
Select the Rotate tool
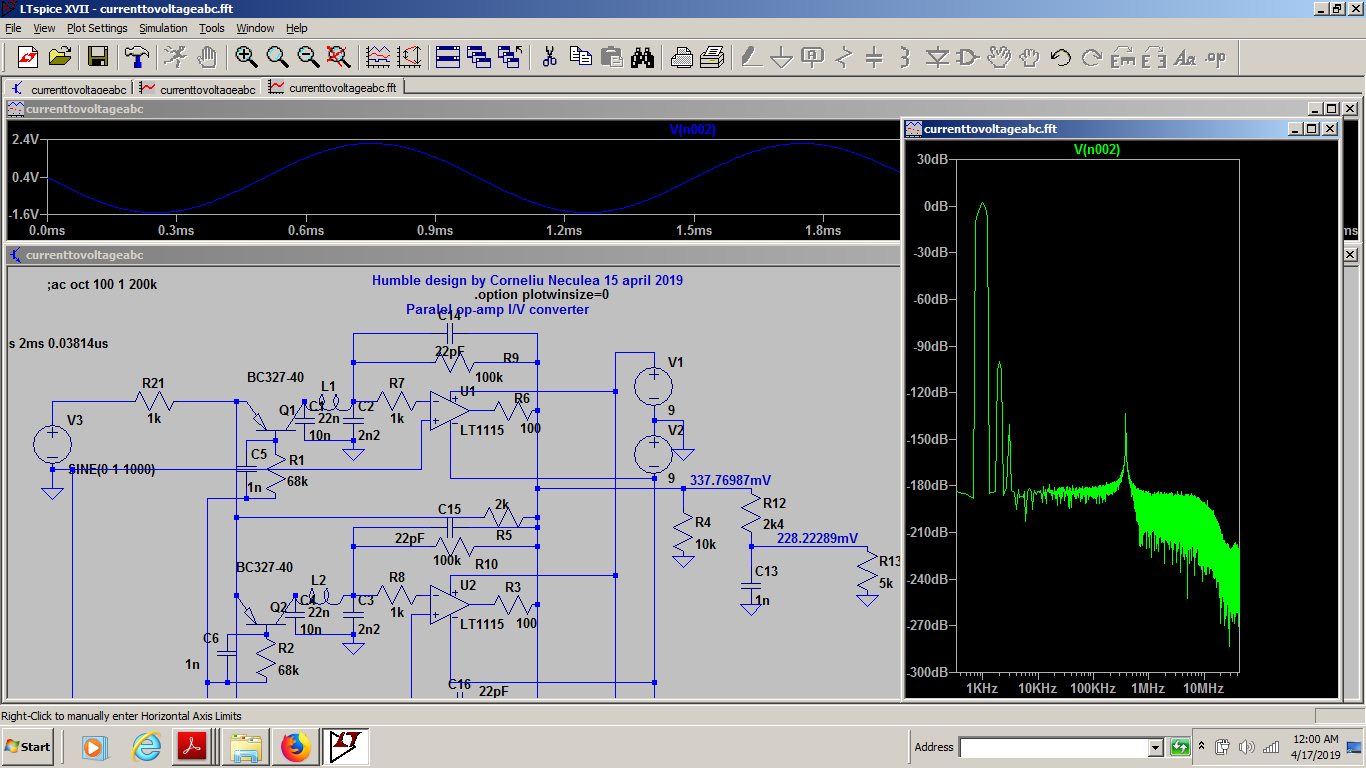click(1122, 57)
